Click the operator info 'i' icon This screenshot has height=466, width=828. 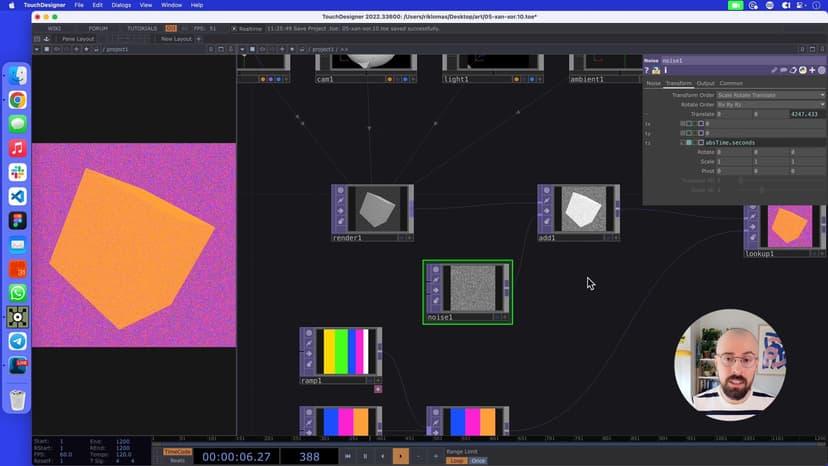click(x=665, y=71)
